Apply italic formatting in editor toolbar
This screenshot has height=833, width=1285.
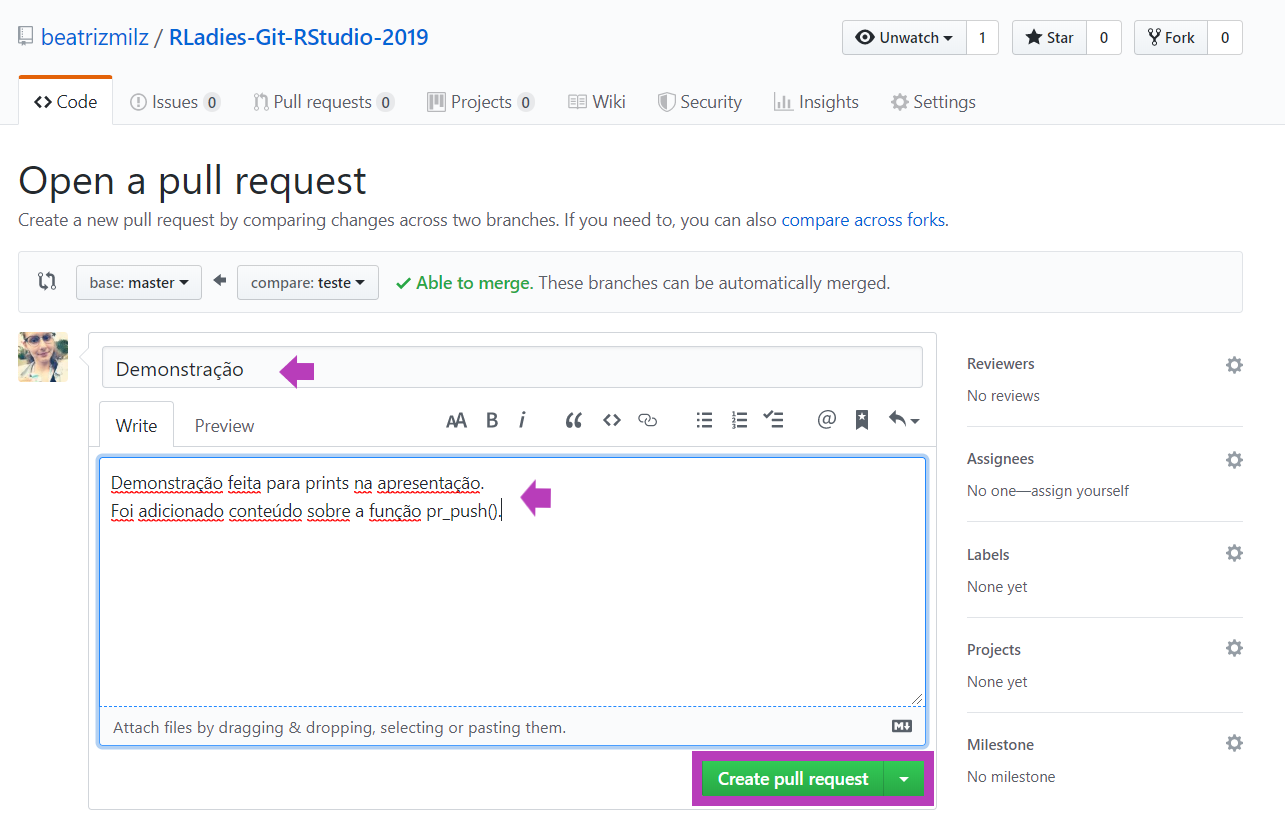[522, 421]
